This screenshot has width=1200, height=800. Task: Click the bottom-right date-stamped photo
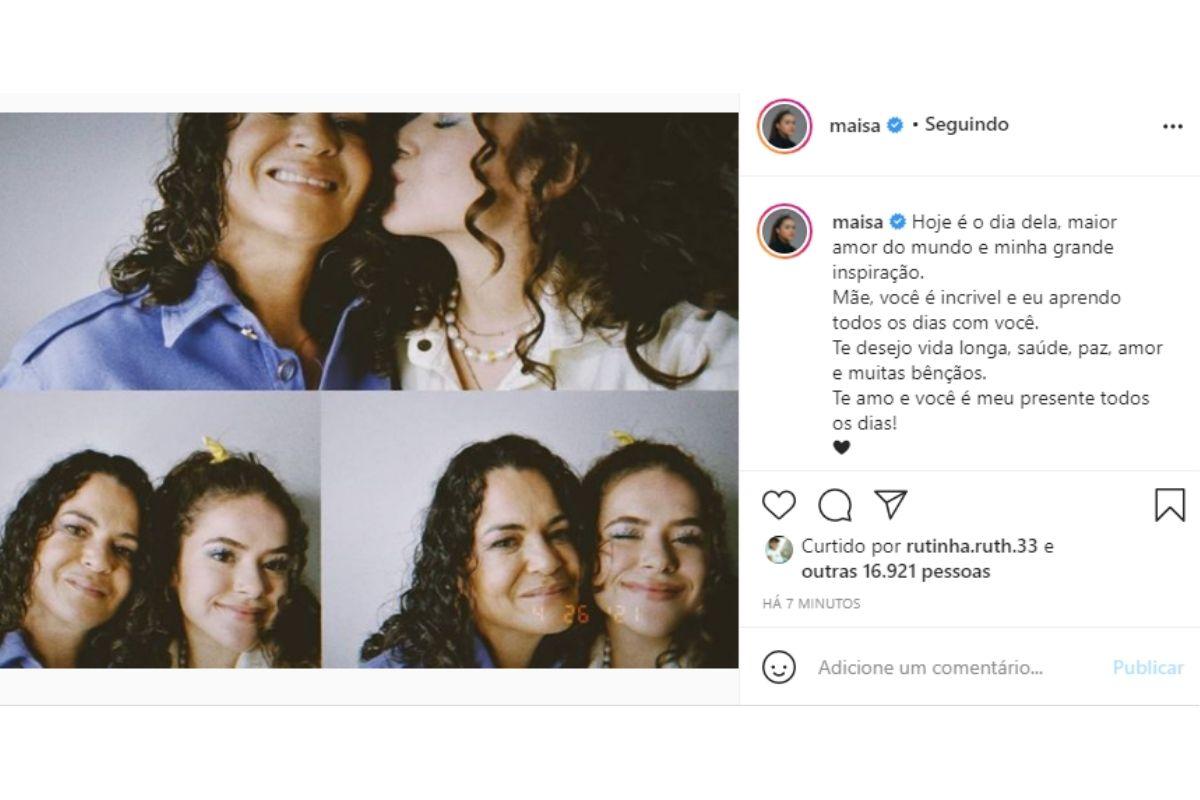530,530
